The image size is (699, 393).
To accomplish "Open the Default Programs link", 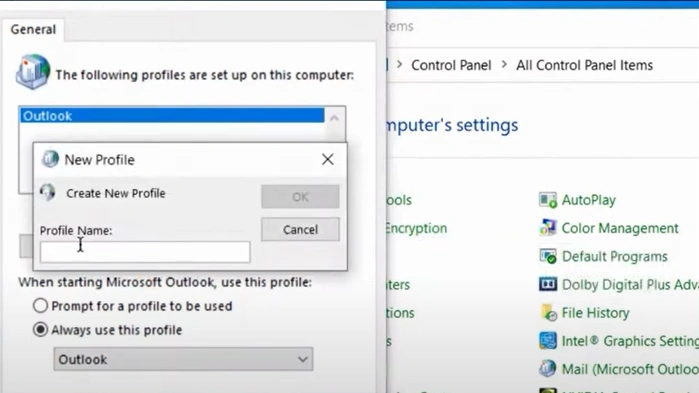I will coord(614,256).
